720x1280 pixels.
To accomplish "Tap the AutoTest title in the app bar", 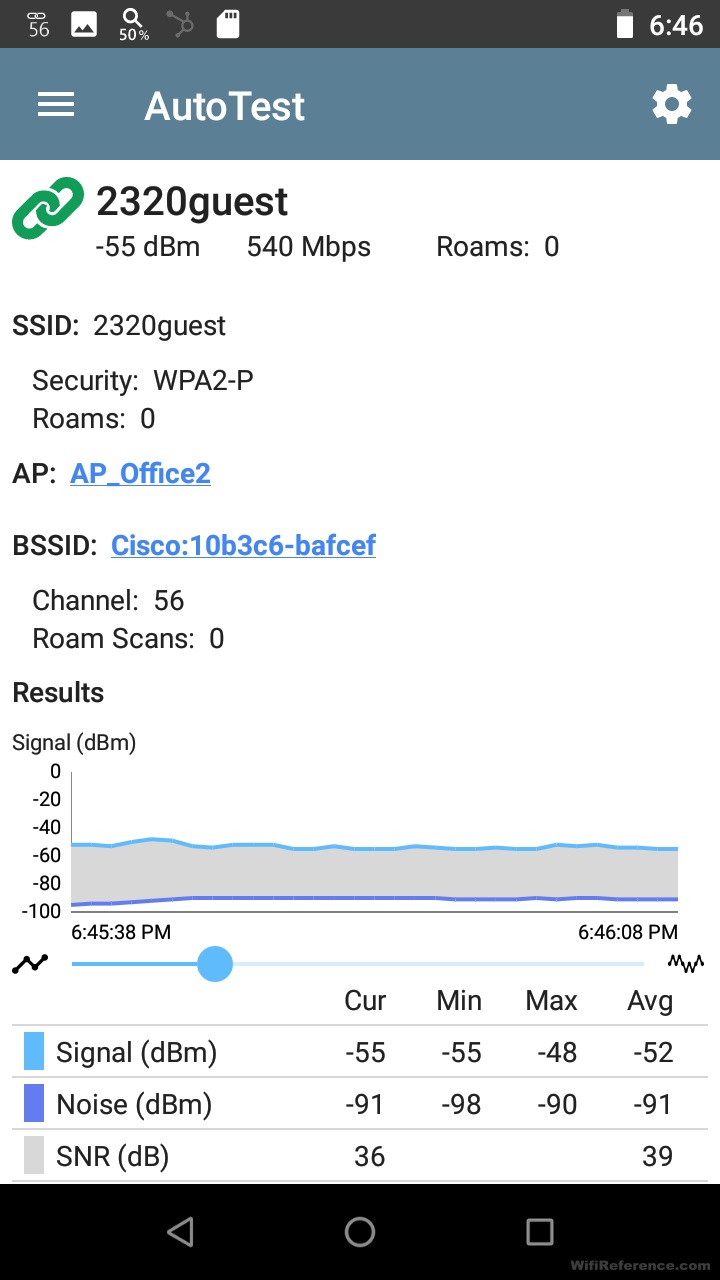I will pos(225,106).
